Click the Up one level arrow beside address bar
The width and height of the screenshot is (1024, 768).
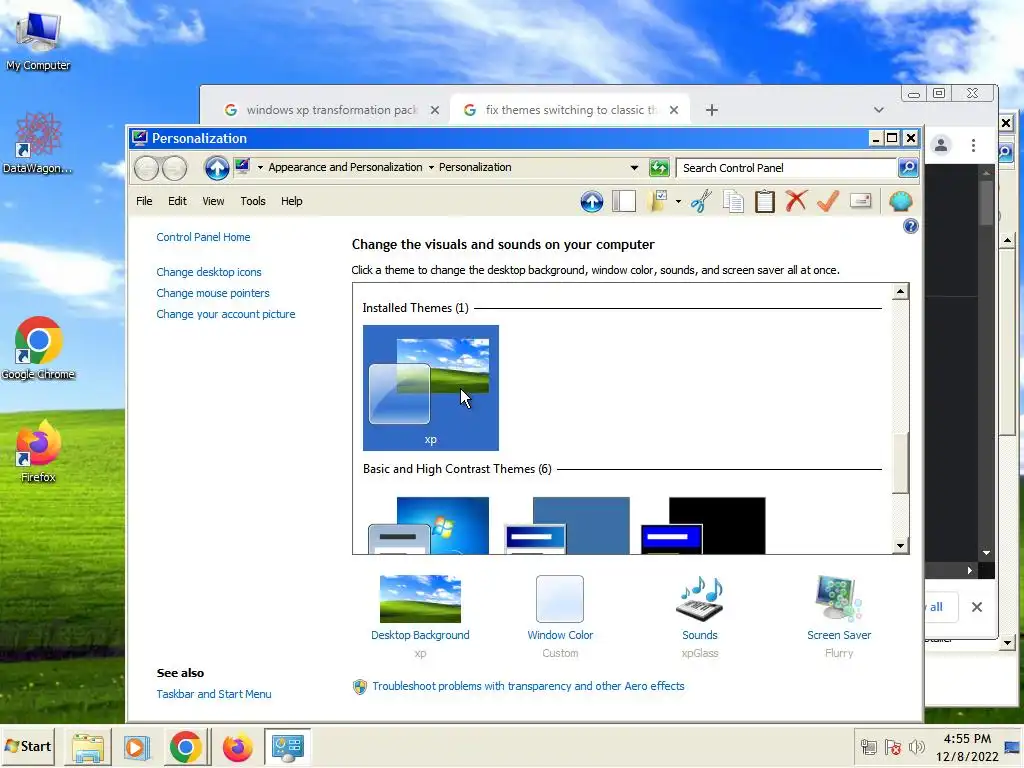[x=217, y=168]
